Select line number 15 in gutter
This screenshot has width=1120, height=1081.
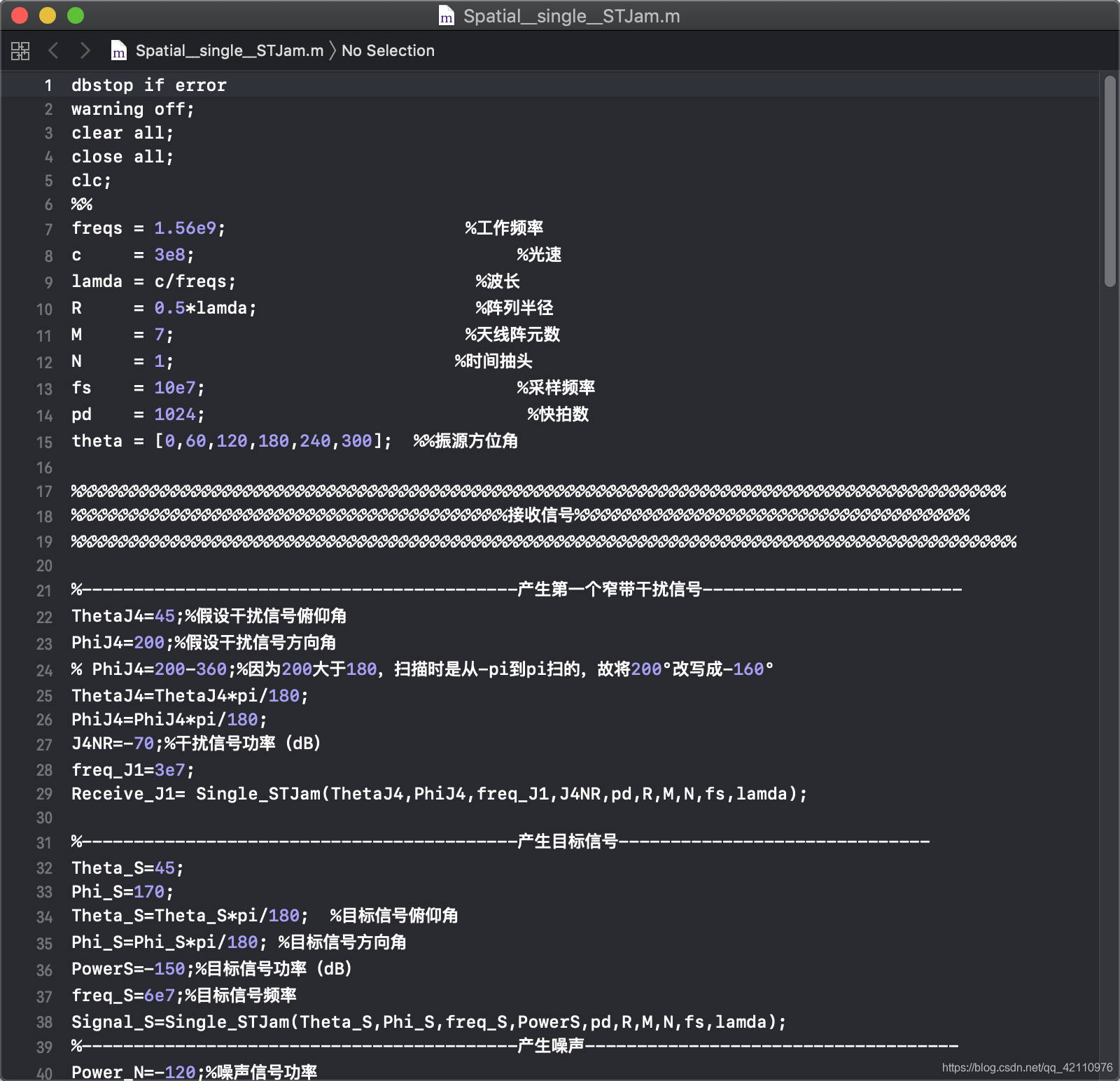(44, 442)
